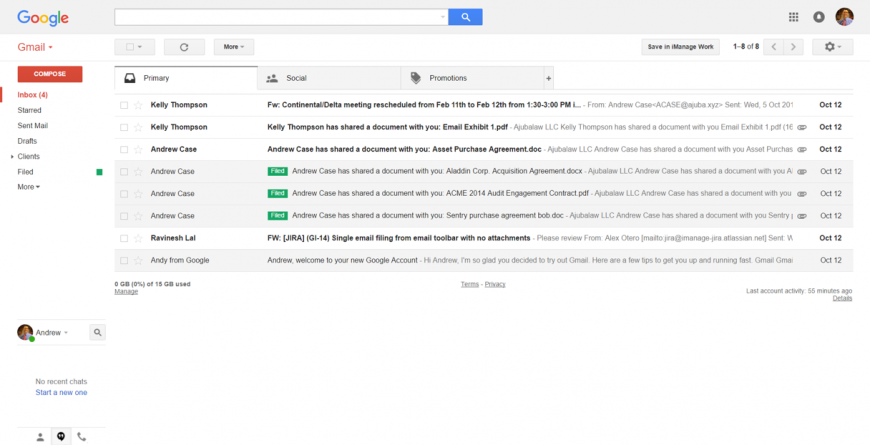
Task: Open the Filed label in sidebar
Action: [26, 172]
